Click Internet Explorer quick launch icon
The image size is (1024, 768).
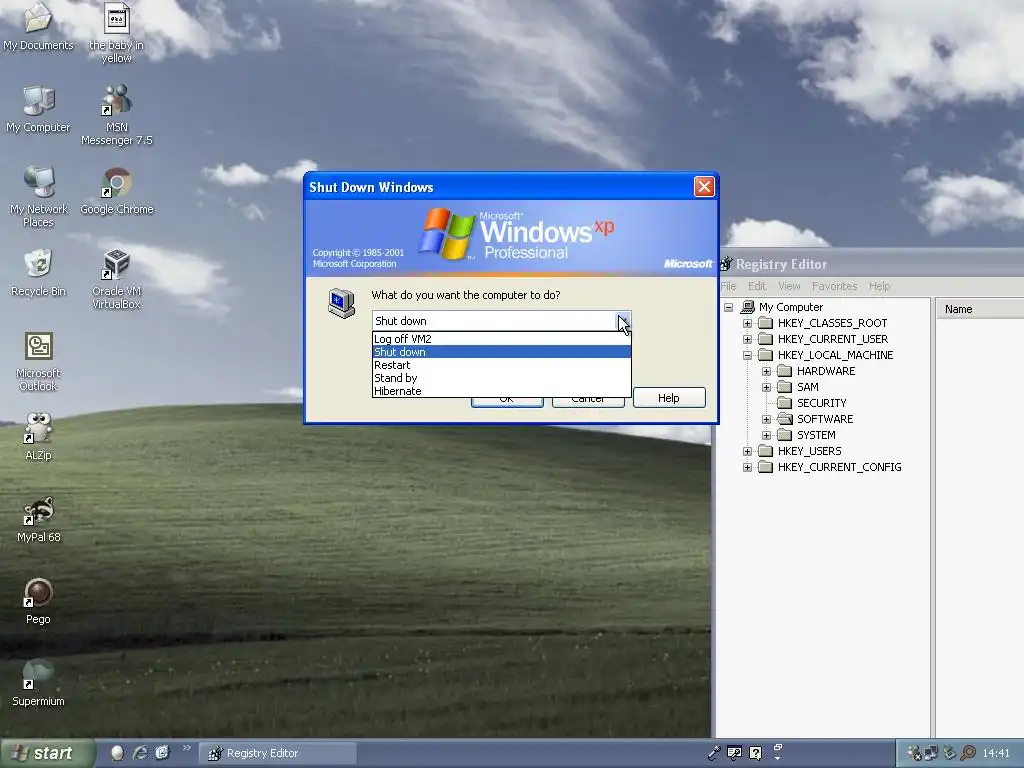(x=140, y=753)
